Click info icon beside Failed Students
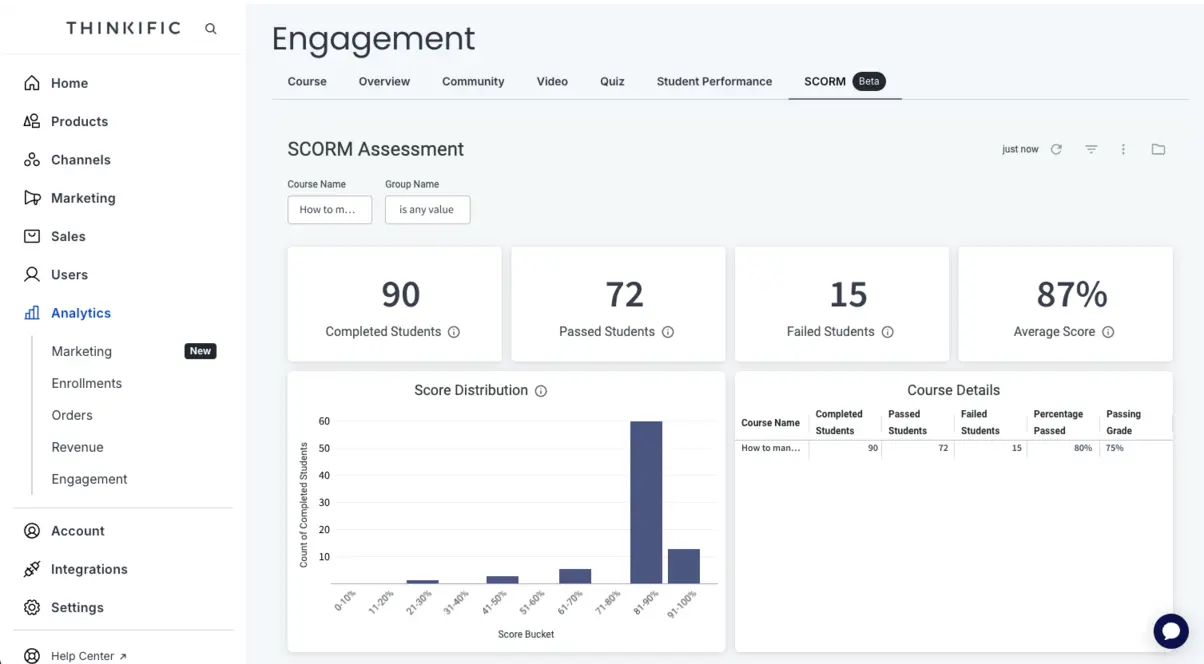The height and width of the screenshot is (664, 1204). [887, 332]
